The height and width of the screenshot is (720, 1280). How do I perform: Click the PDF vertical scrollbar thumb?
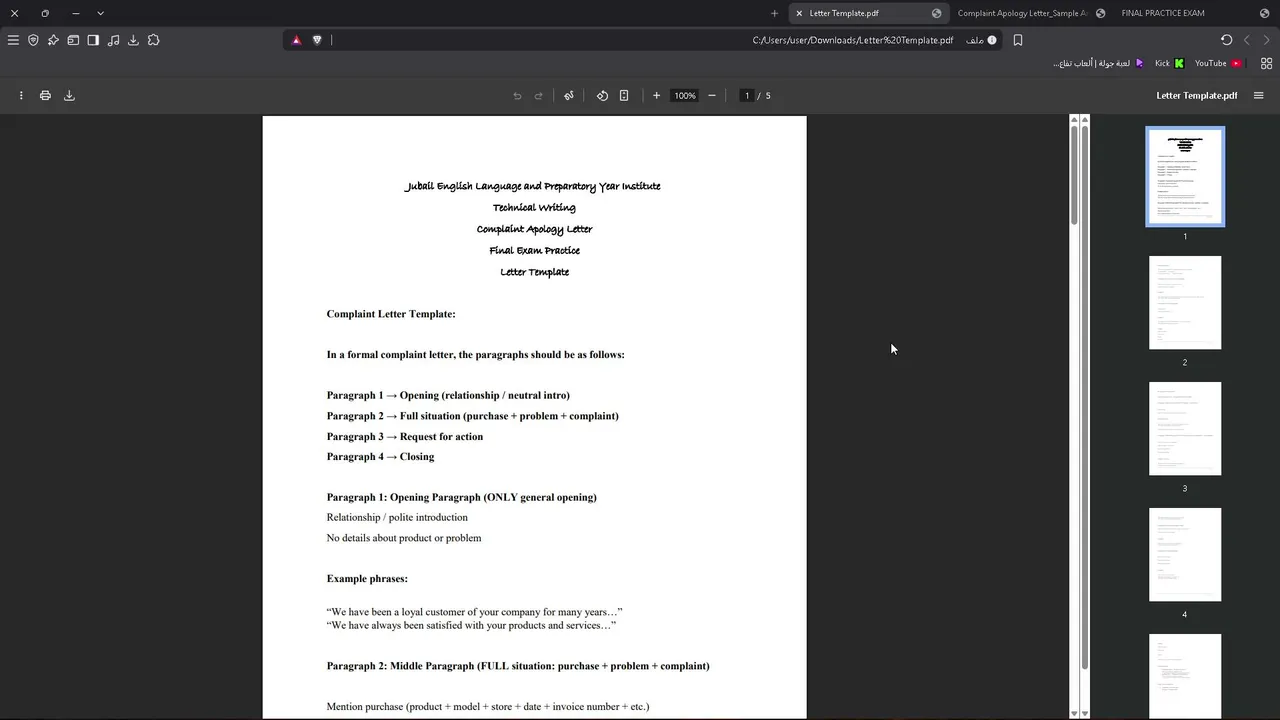1075,175
